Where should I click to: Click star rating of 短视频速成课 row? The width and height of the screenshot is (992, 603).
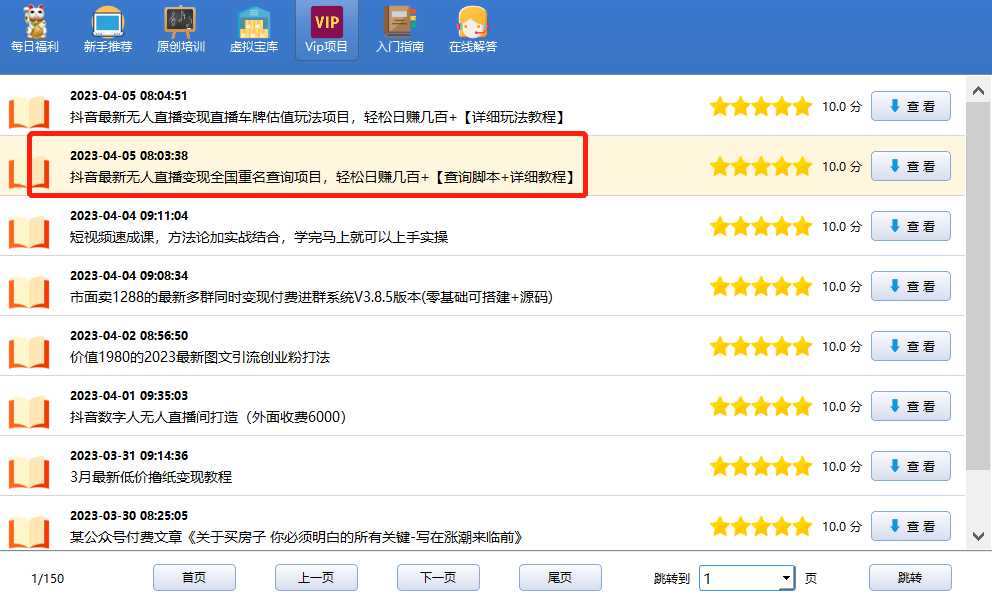coord(760,227)
